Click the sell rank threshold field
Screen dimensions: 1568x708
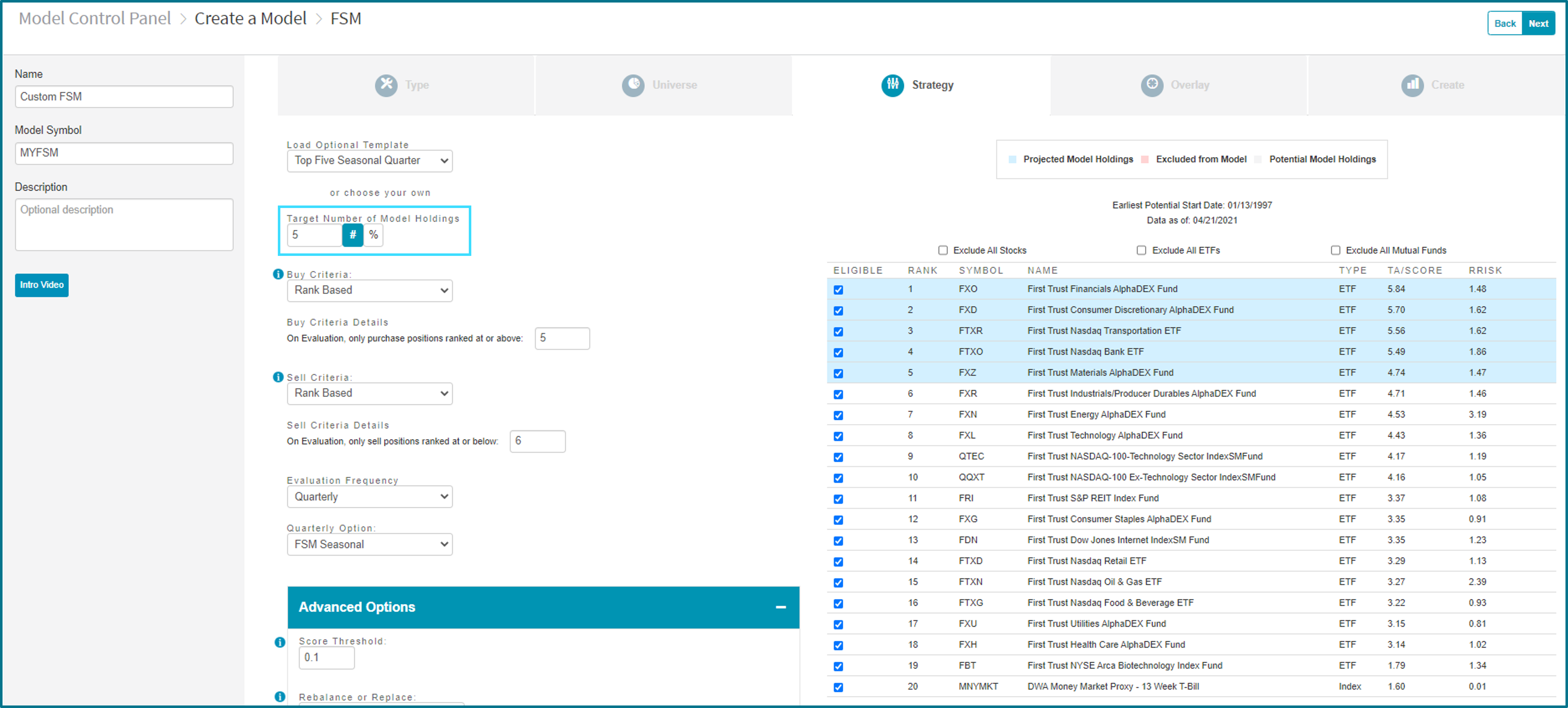point(537,441)
